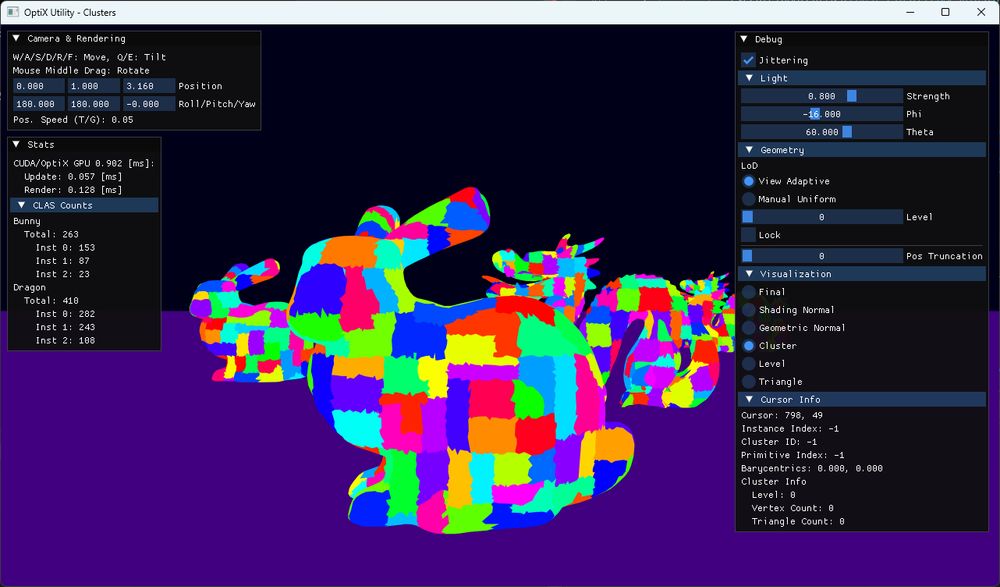1000x587 pixels.
Task: Click the Triangle Count: 0 readout
Action: 798,521
